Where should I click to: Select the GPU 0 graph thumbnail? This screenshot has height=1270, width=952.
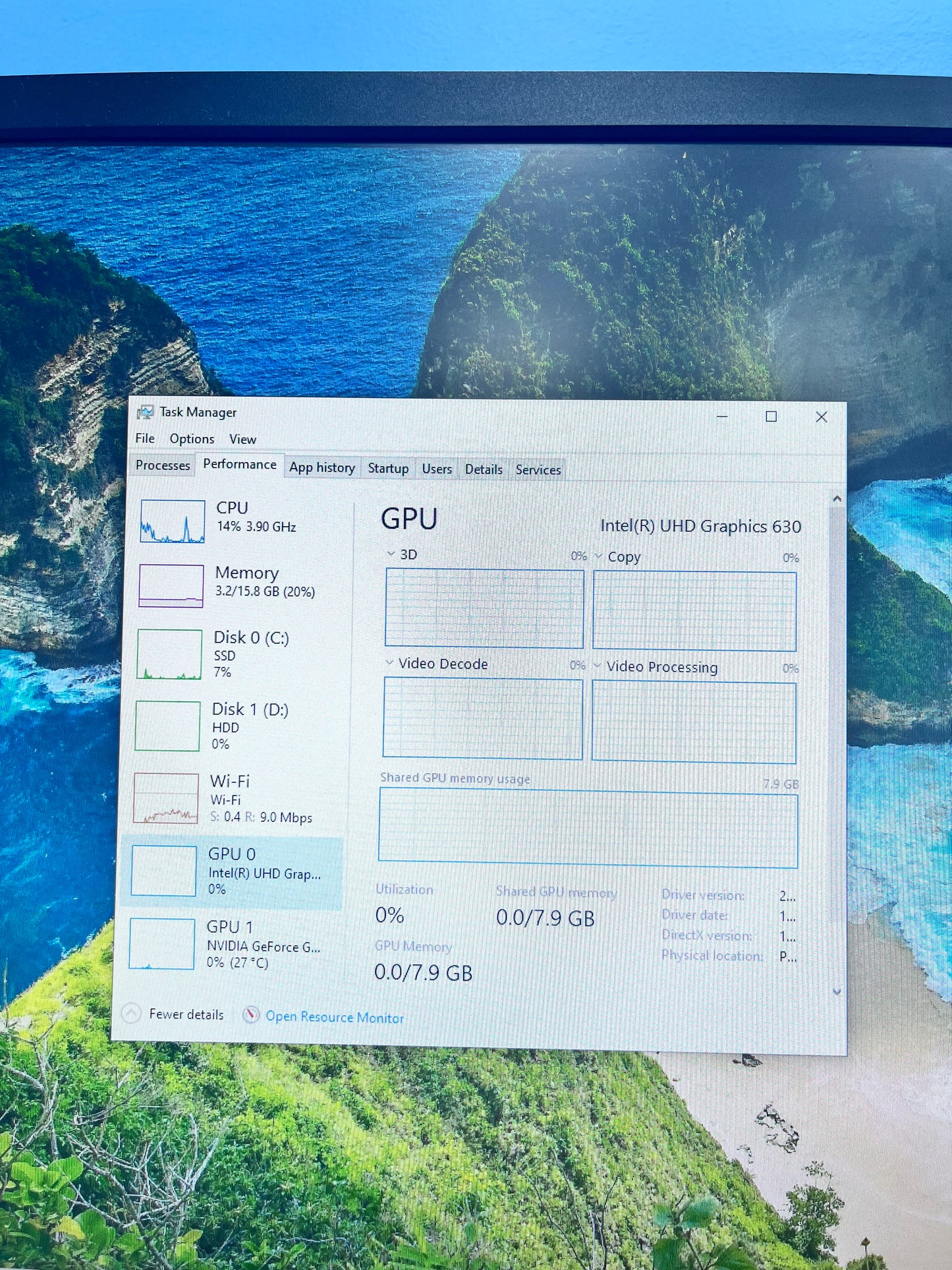[164, 871]
